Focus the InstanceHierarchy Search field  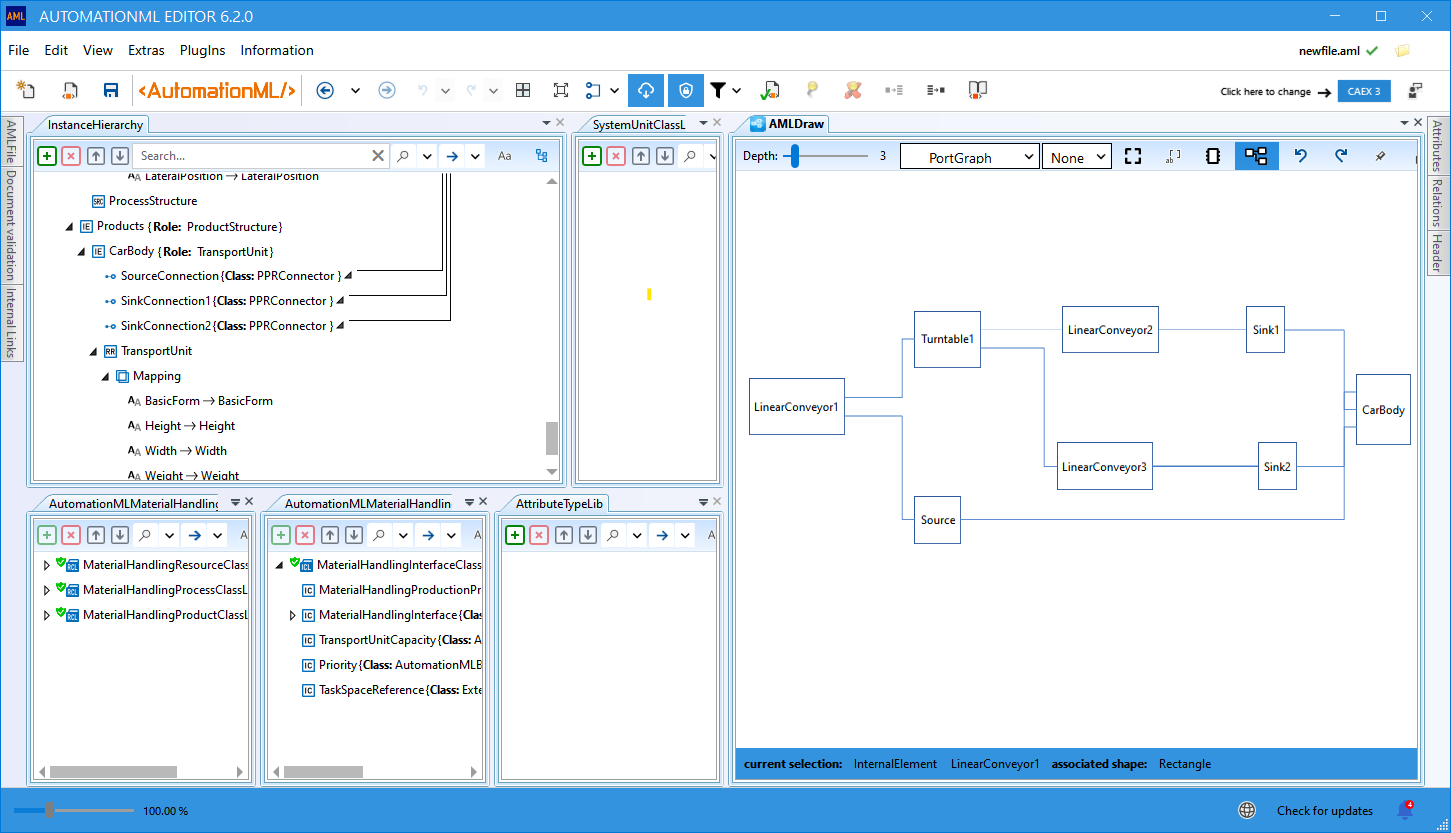point(251,156)
